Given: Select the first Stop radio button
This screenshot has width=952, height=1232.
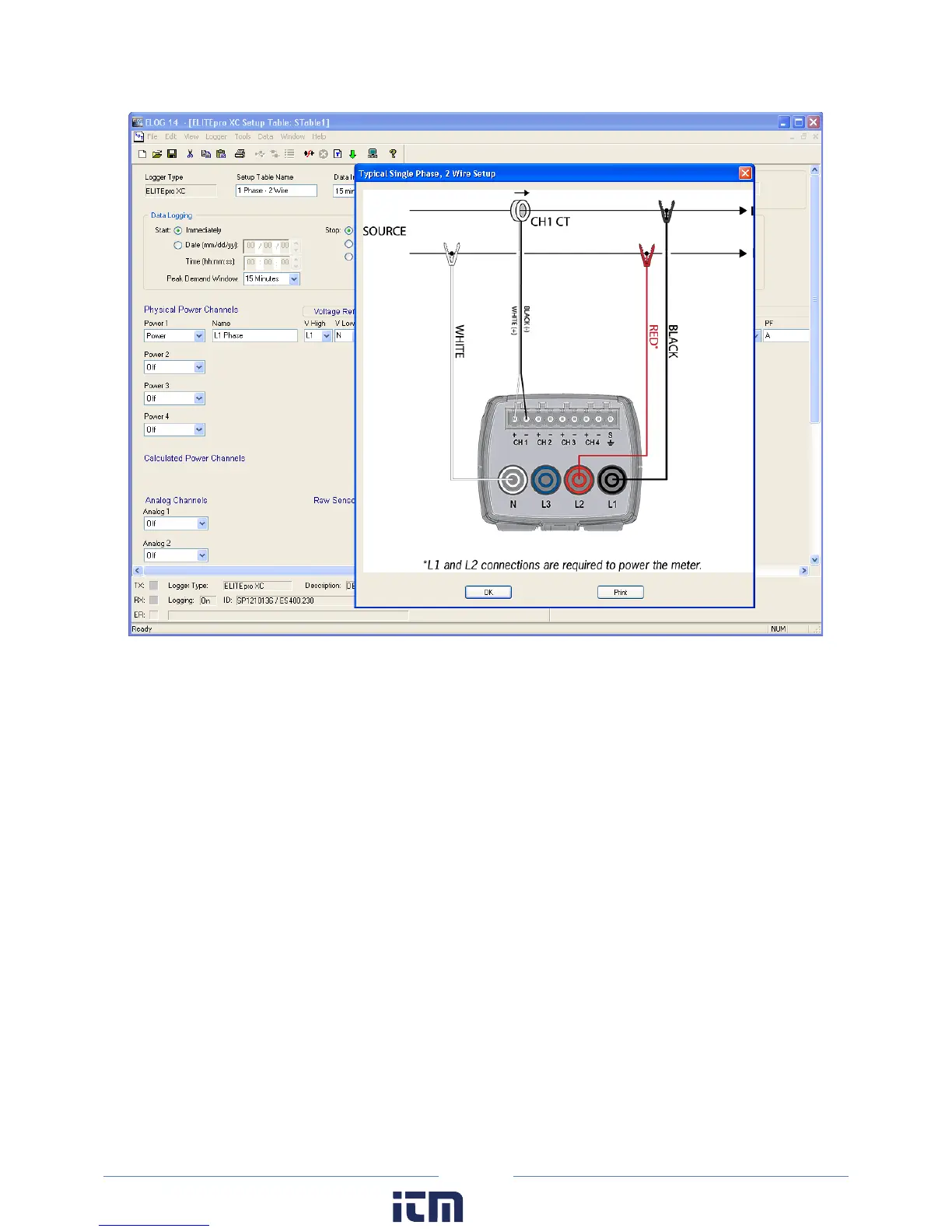Looking at the screenshot, I should tap(348, 230).
